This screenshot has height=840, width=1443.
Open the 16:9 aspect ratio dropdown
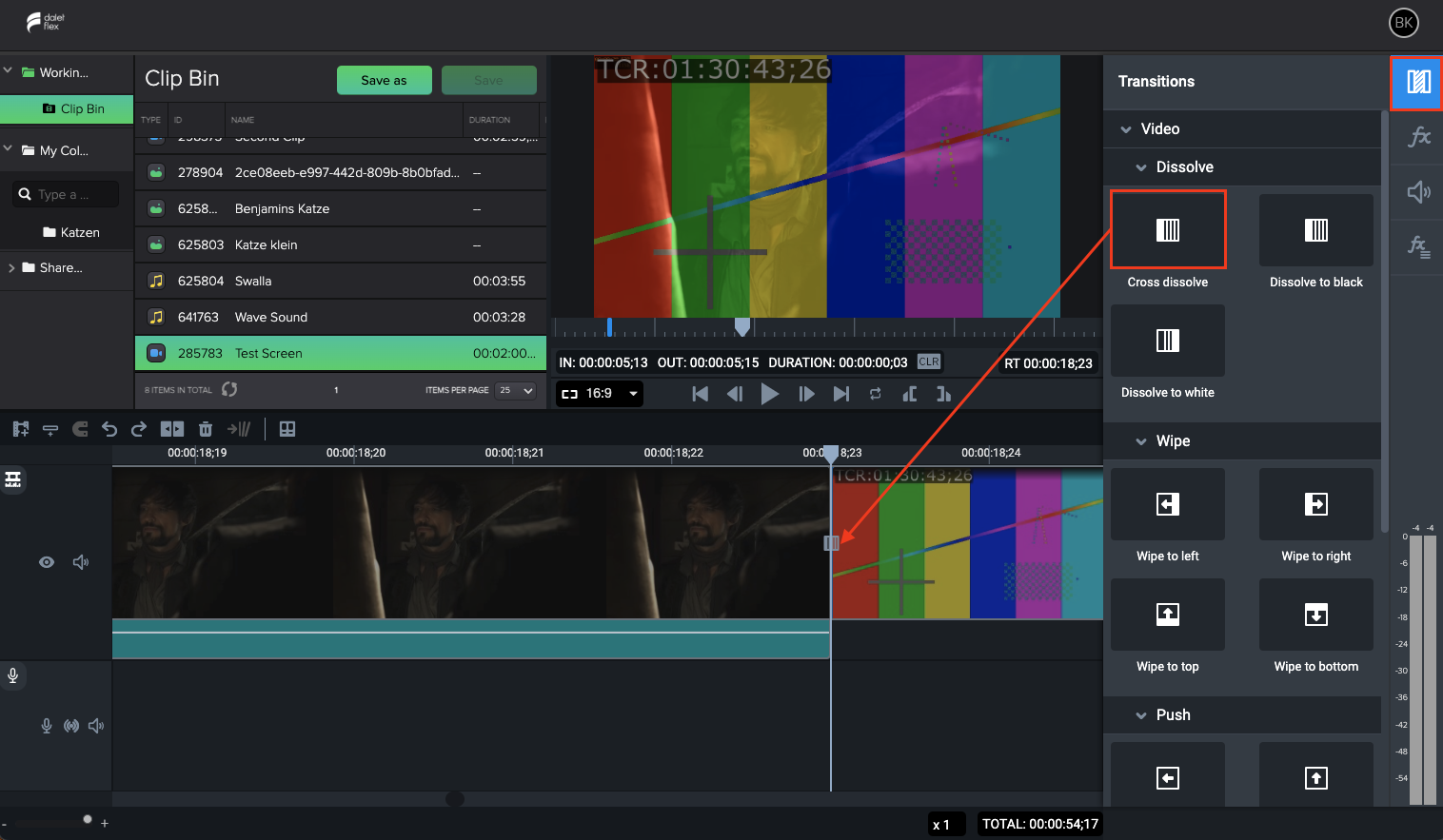click(x=600, y=394)
